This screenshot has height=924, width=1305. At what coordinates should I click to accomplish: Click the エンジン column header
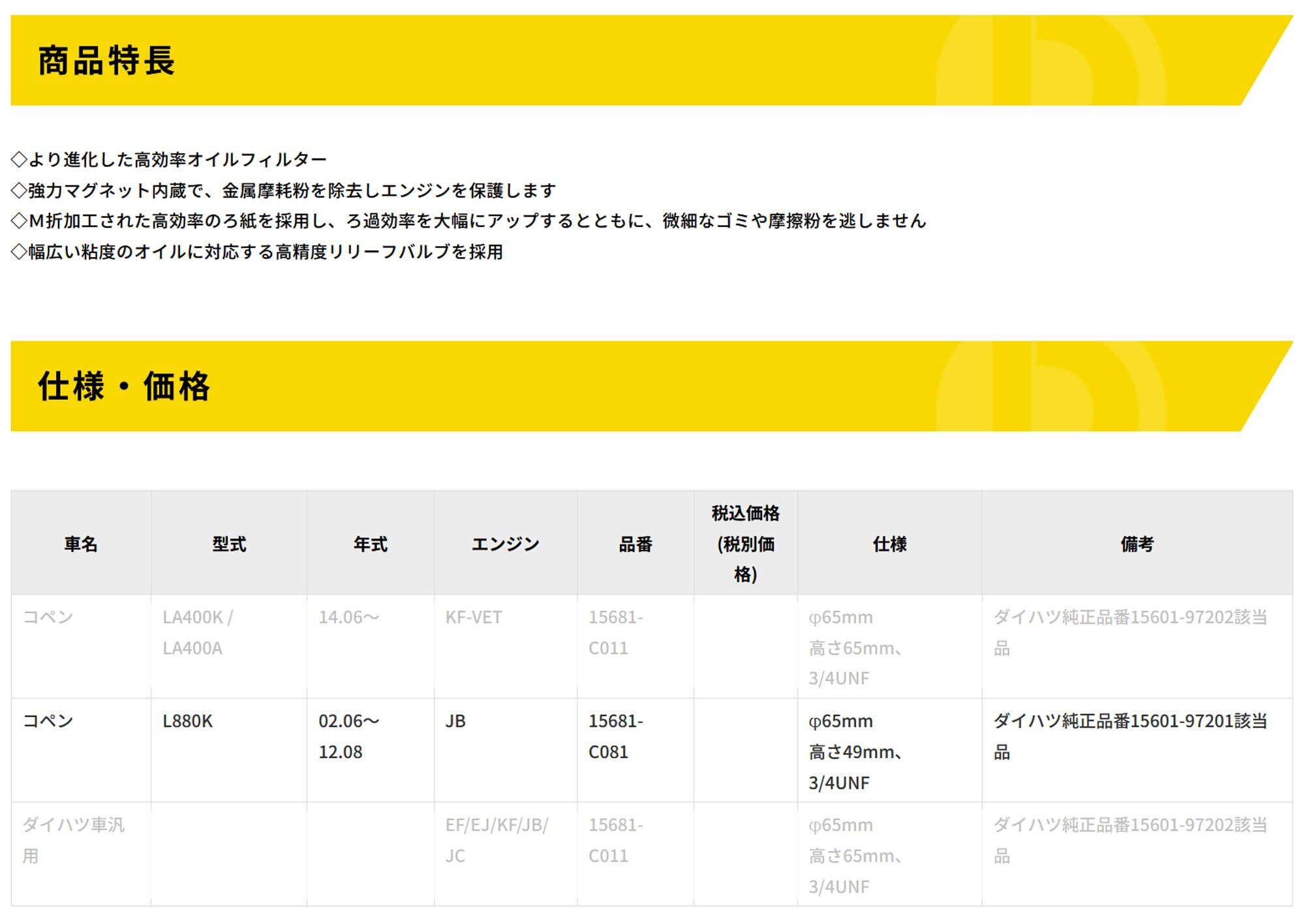point(505,544)
